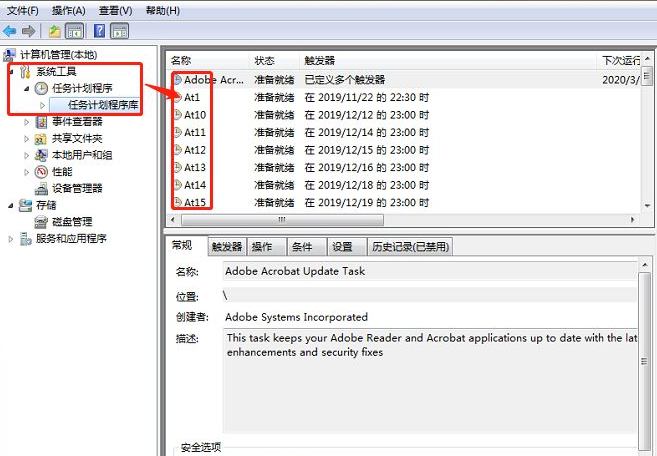This screenshot has width=657, height=456.
Task: Expand the 共享文件夹 tree node
Action: 27,138
